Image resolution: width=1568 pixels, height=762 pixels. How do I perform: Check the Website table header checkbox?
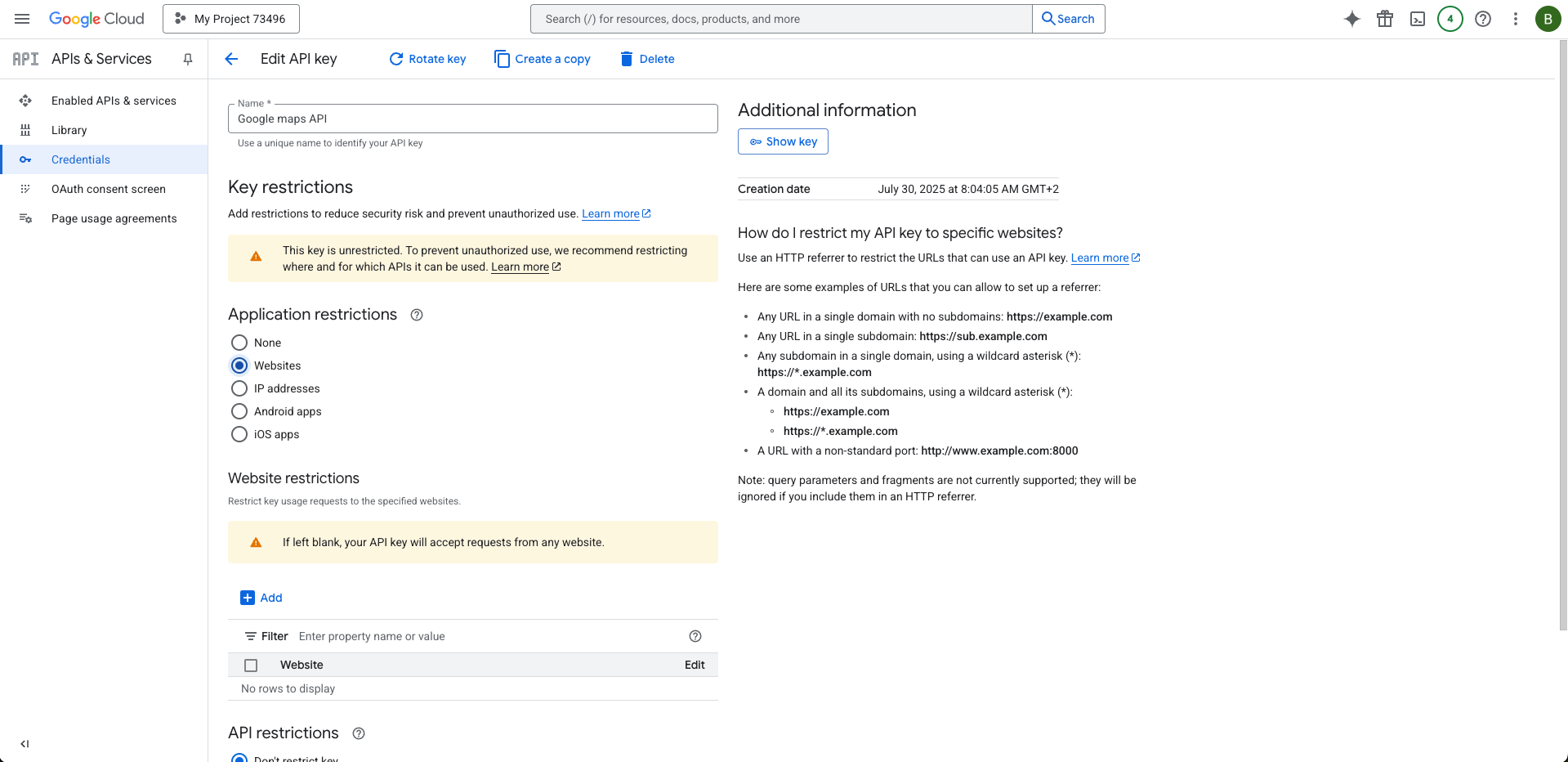[x=251, y=666]
